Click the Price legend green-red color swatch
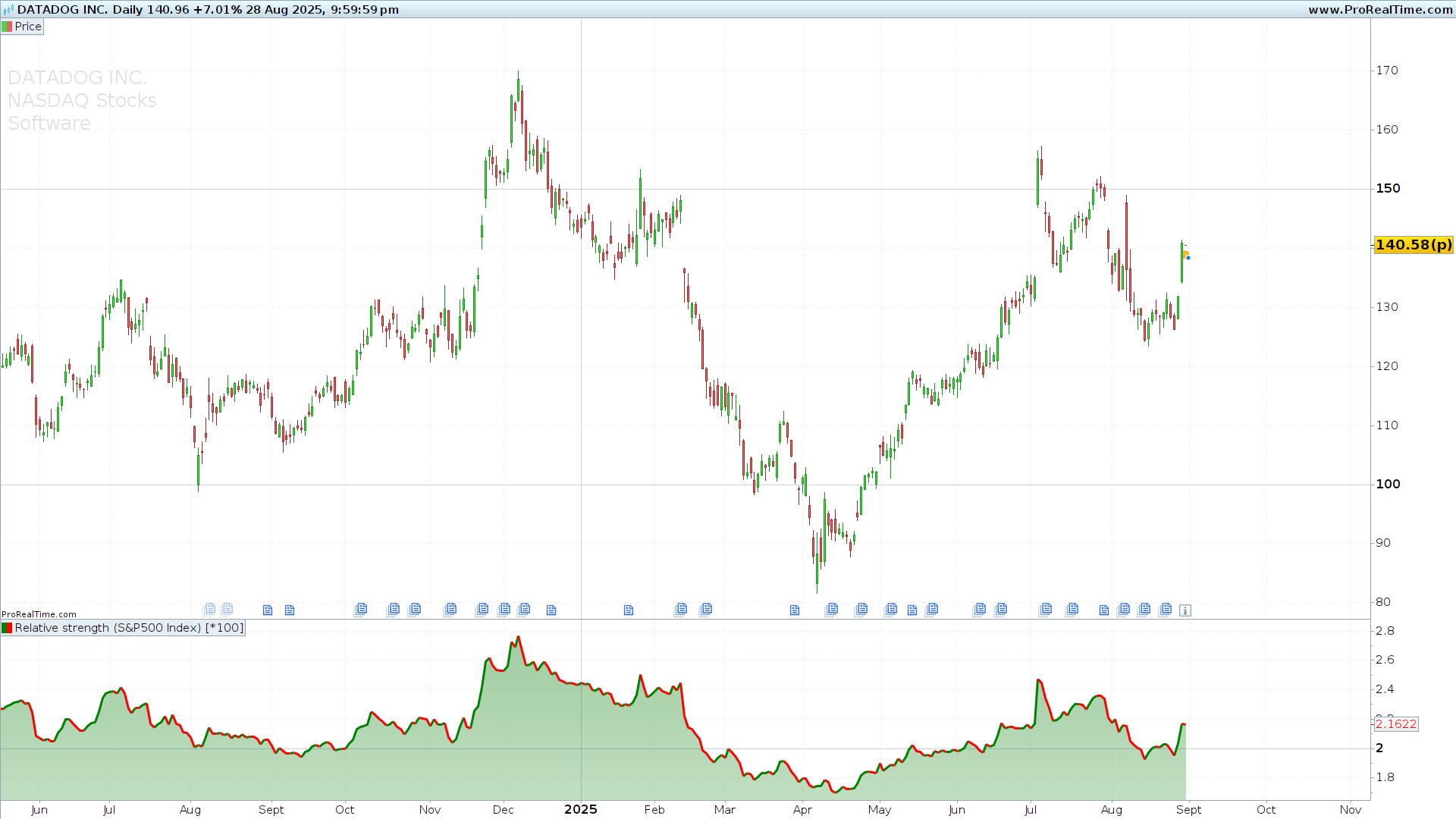The width and height of the screenshot is (1456, 819). (8, 27)
